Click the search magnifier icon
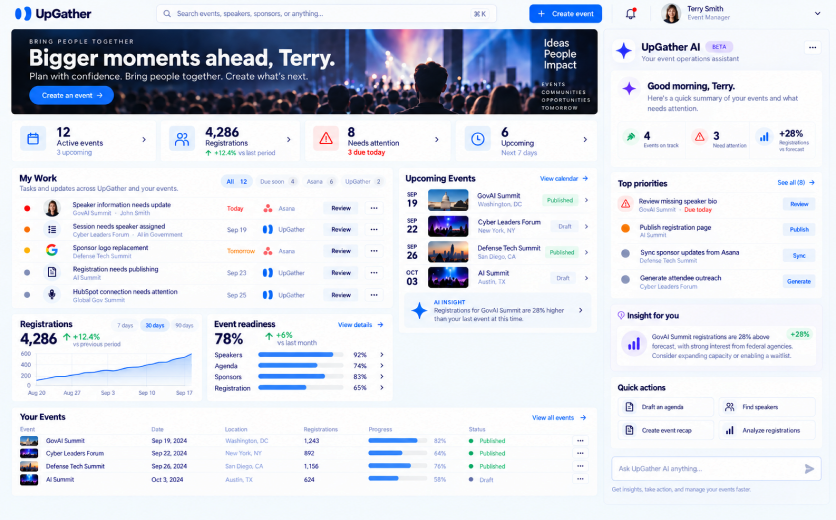The image size is (836, 520). click(167, 14)
